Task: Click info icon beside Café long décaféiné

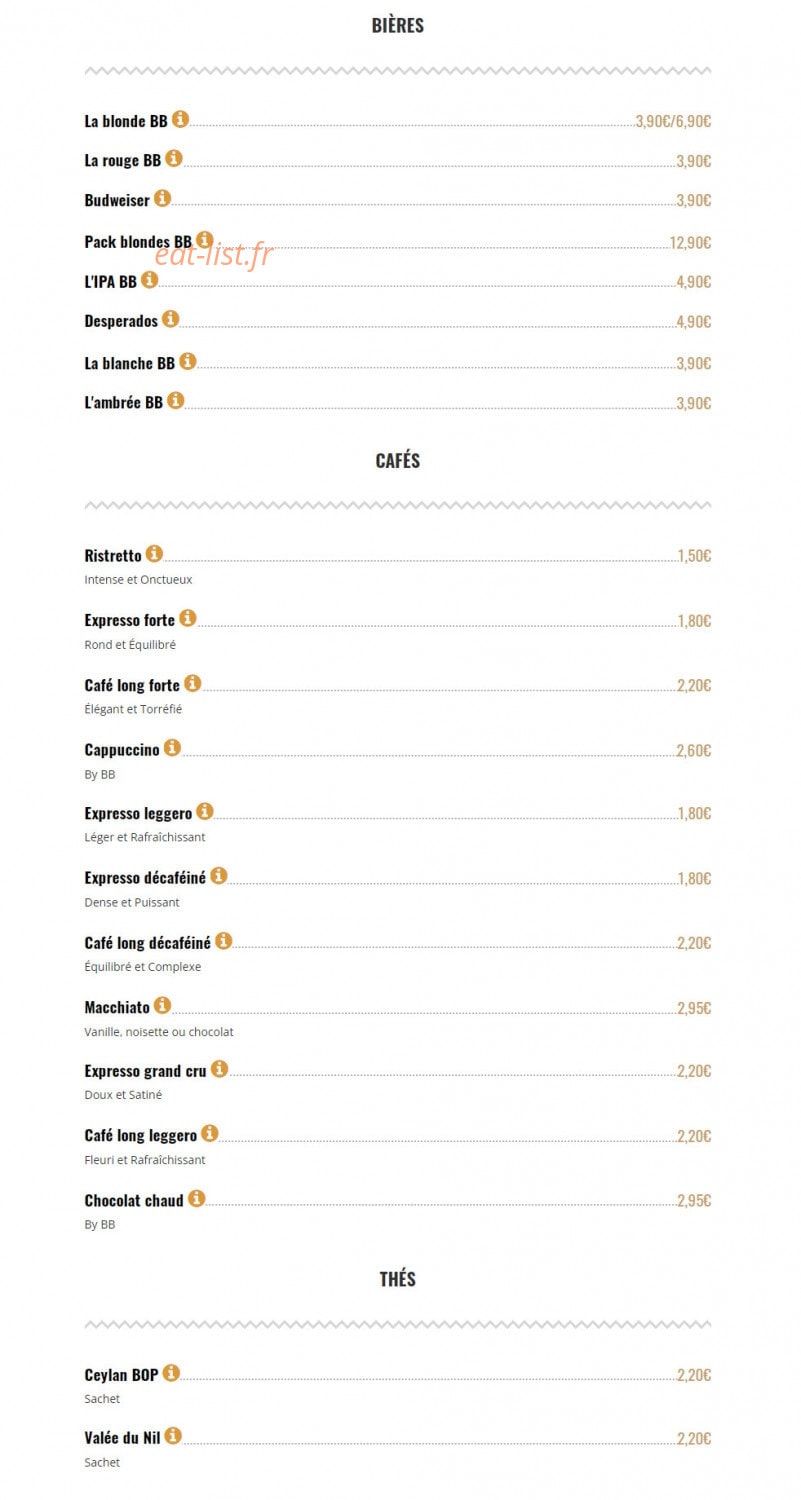Action: click(x=223, y=941)
